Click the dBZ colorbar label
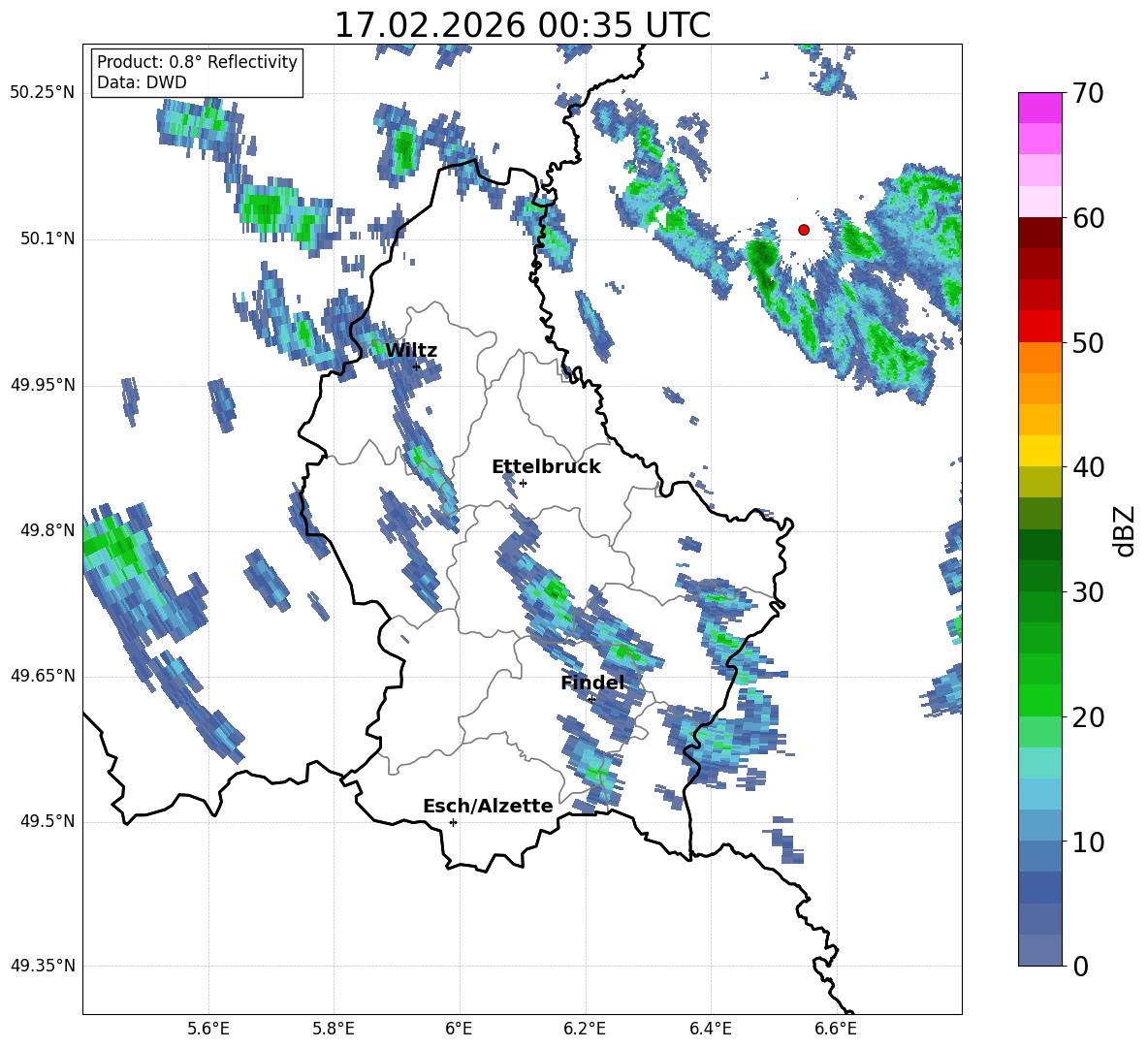Image resolution: width=1148 pixels, height=1048 pixels. coord(1124,530)
